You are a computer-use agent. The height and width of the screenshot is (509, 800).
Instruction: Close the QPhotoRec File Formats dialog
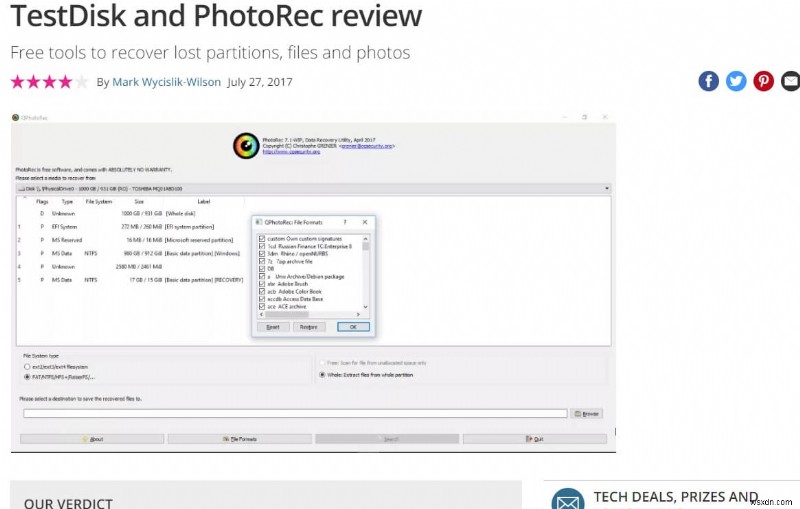point(365,222)
